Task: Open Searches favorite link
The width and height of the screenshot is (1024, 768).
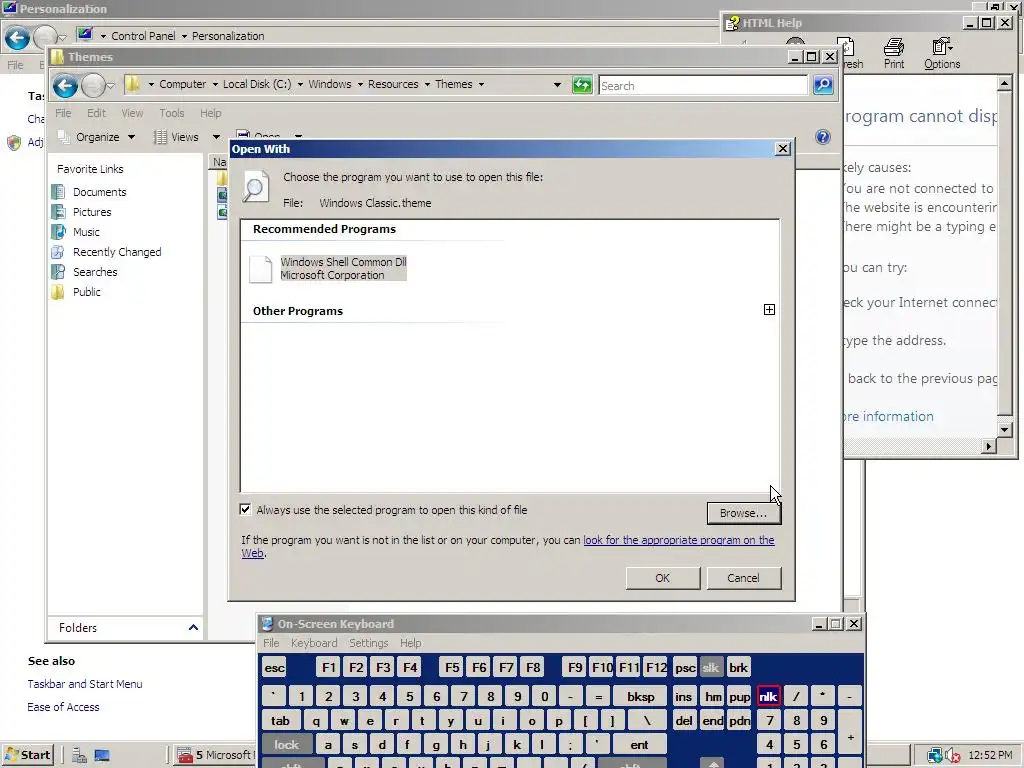Action: 95,272
